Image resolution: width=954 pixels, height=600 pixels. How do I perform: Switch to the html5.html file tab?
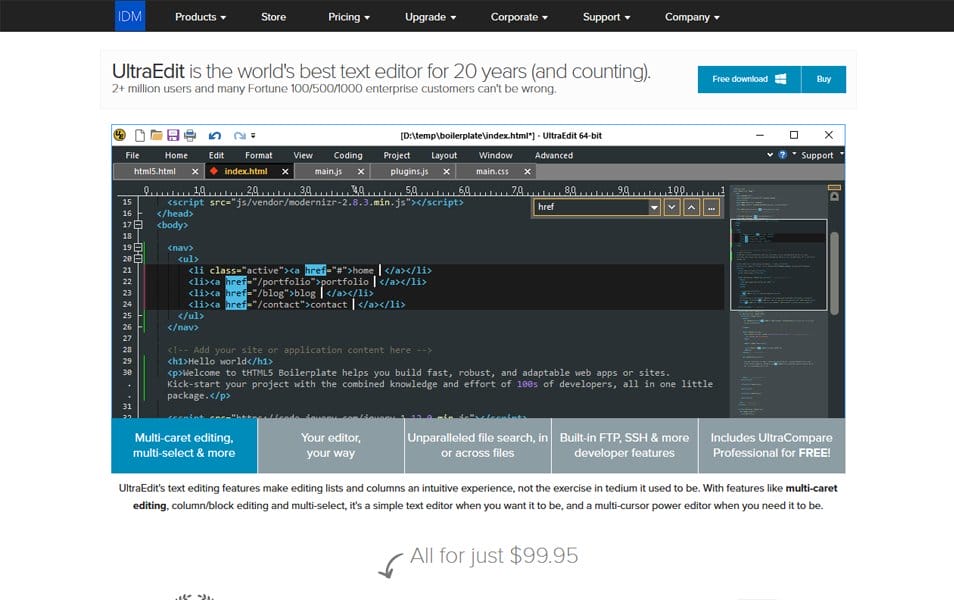[x=155, y=172]
